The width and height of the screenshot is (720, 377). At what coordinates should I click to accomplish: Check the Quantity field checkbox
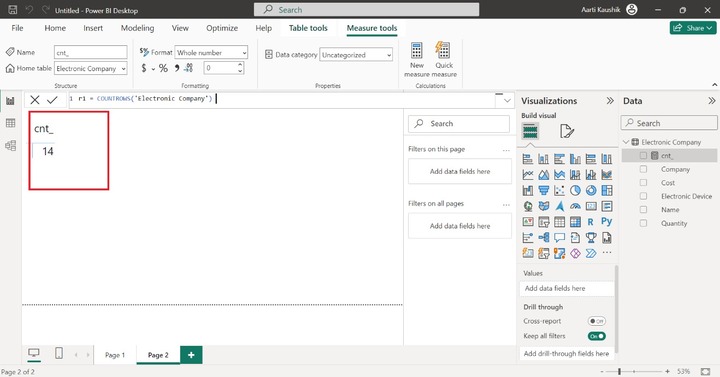[643, 223]
